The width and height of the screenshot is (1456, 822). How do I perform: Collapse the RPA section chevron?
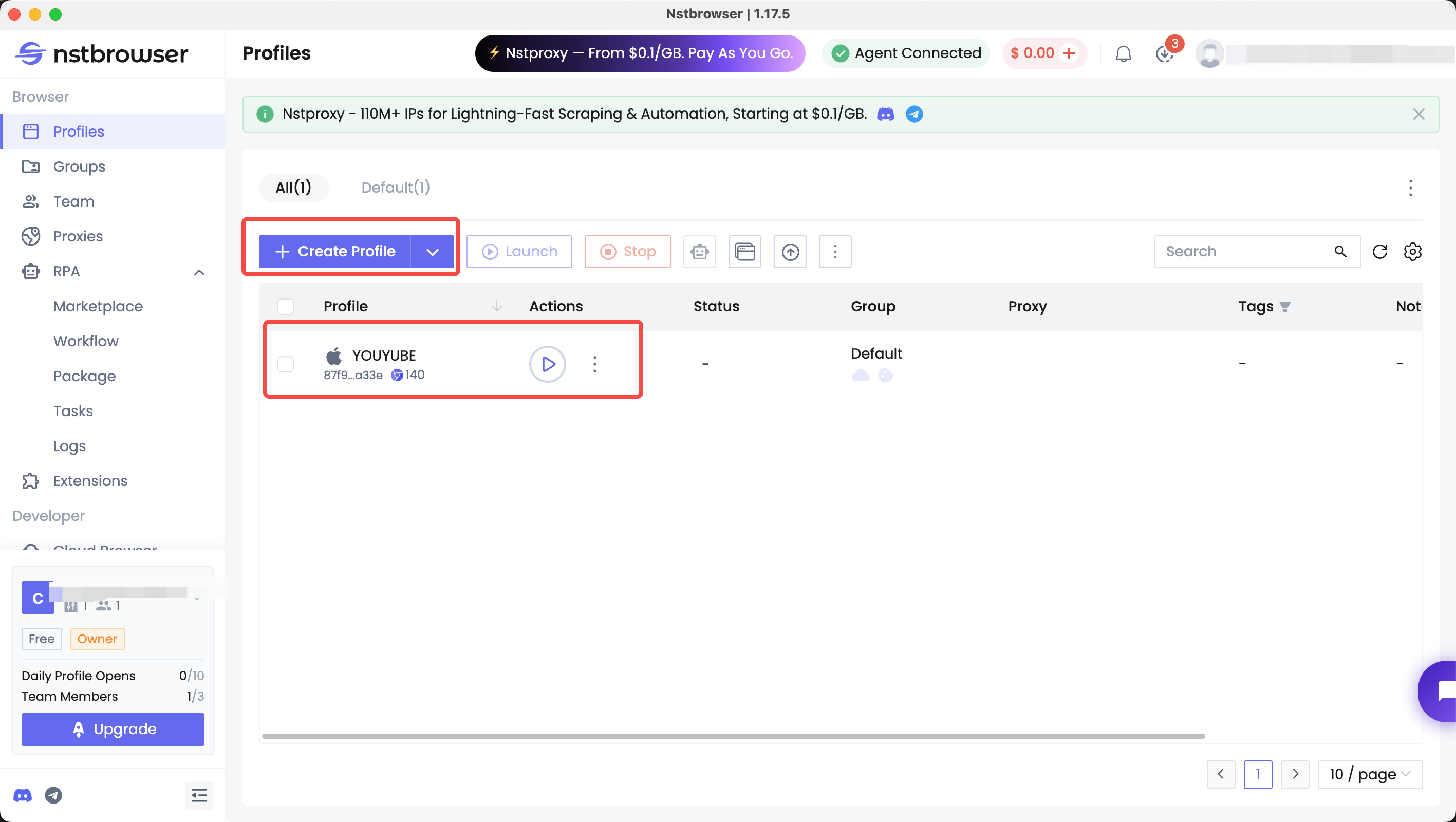198,272
